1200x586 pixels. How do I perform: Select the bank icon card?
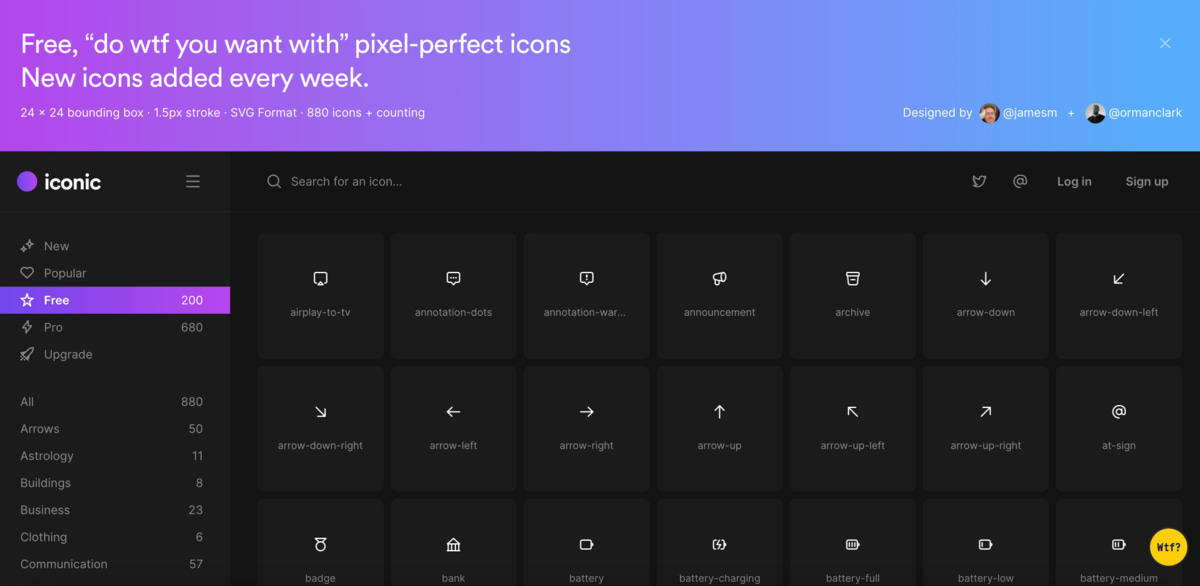pyautogui.click(x=453, y=543)
